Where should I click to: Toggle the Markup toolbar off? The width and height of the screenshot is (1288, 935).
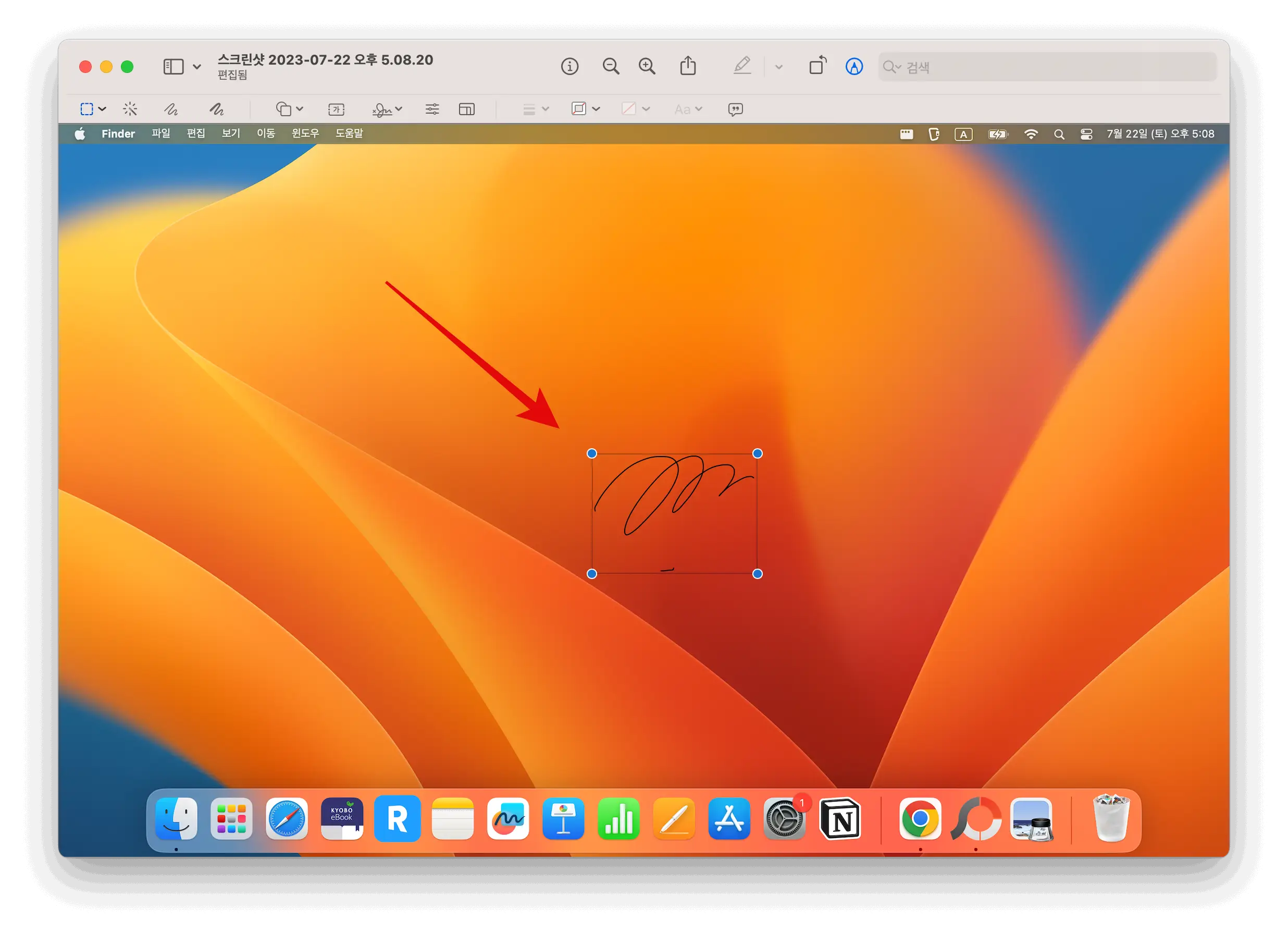pos(854,67)
